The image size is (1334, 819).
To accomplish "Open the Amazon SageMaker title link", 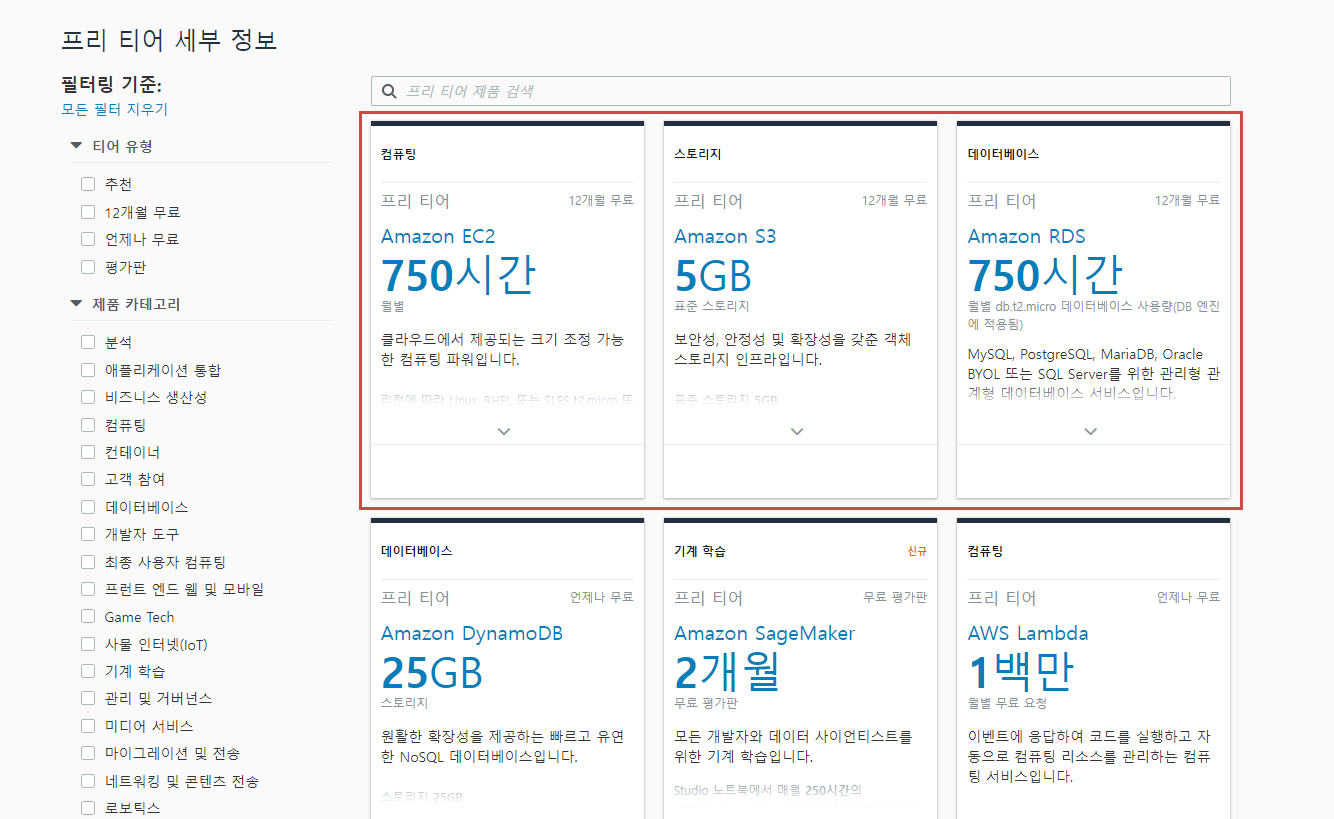I will pos(765,634).
